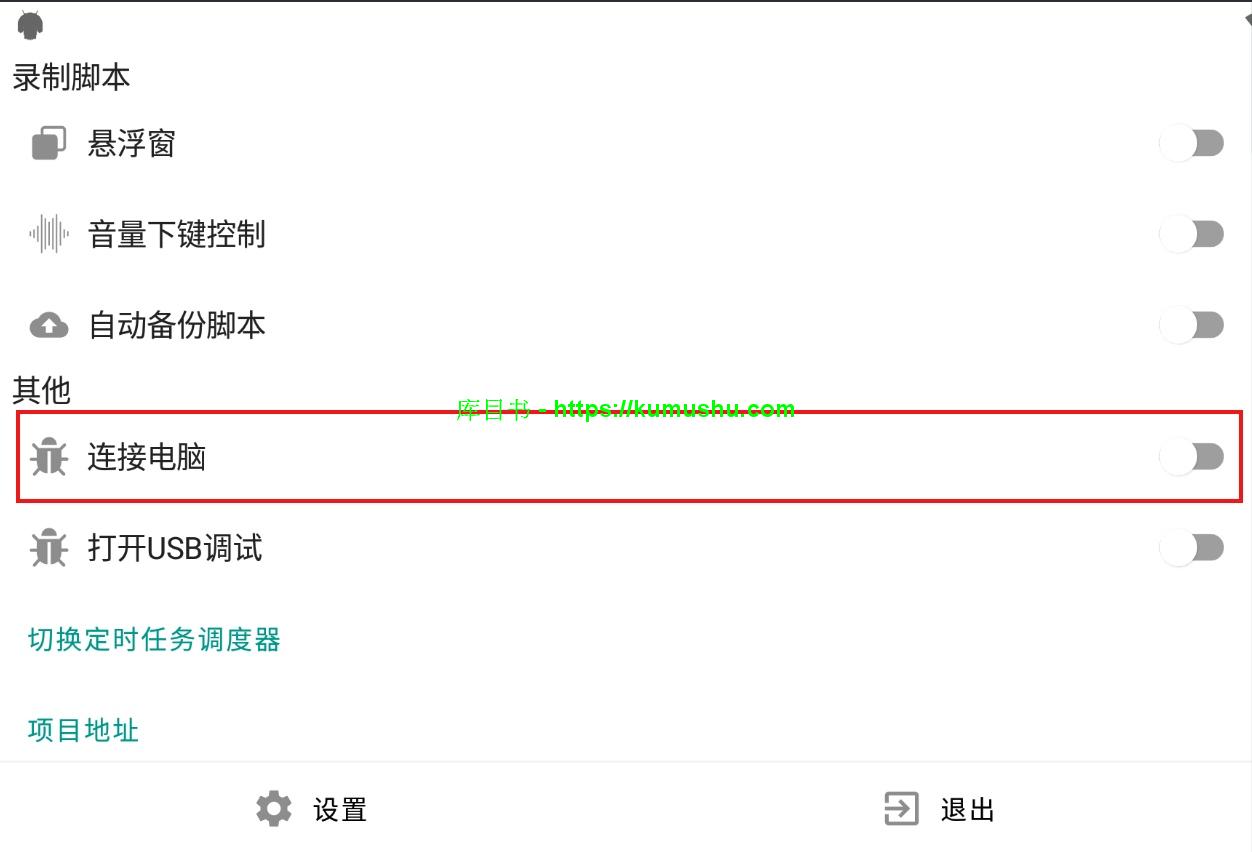Enable the 悬浮窗 floating window switch
The width and height of the screenshot is (1252, 852).
click(x=1192, y=143)
